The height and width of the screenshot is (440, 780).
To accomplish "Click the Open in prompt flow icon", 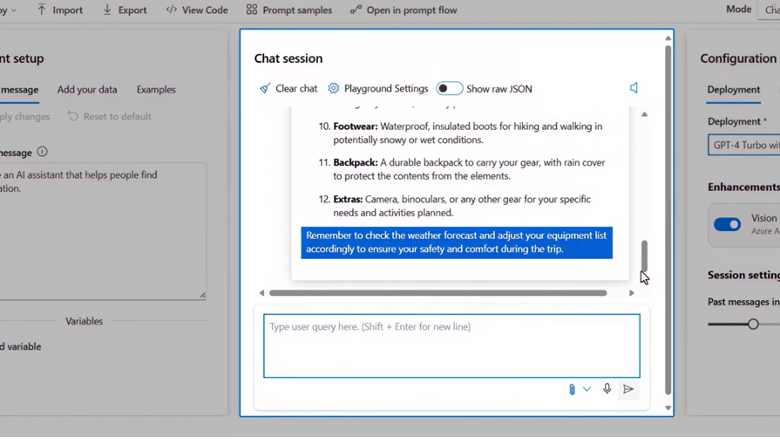I will pos(356,9).
